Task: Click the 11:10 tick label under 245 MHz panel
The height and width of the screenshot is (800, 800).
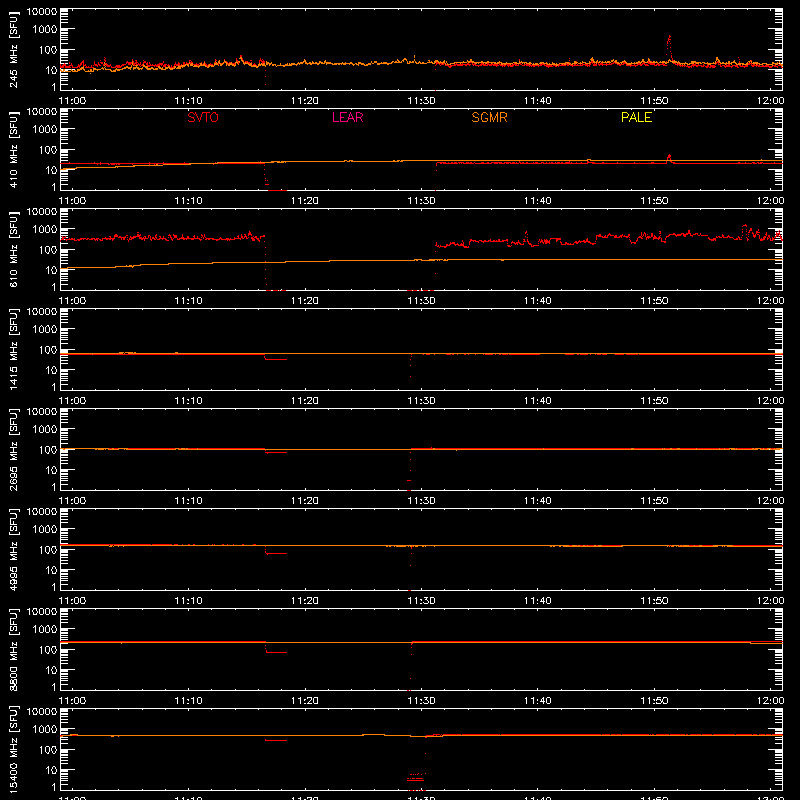Action: (188, 101)
